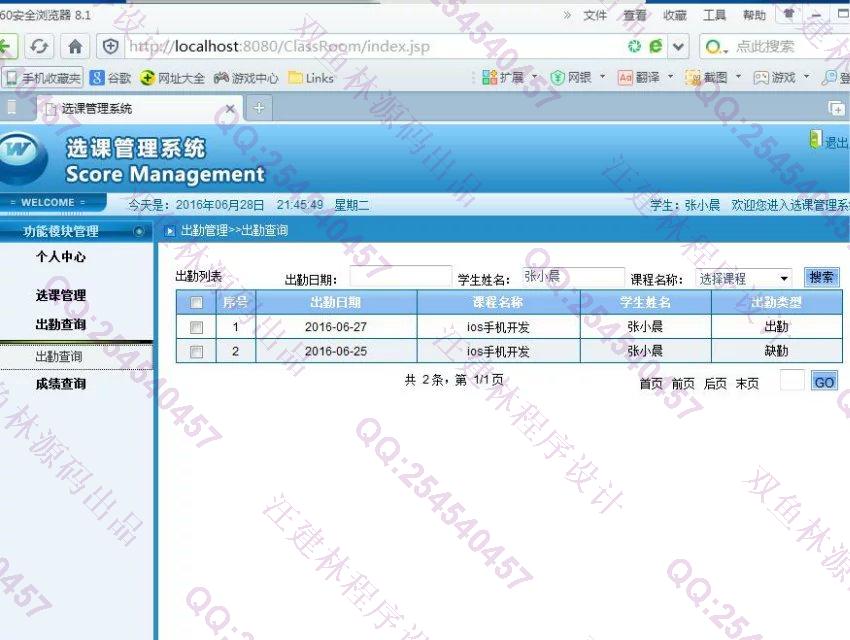850x640 pixels.
Task: Click the page number input box
Action: pos(792,380)
